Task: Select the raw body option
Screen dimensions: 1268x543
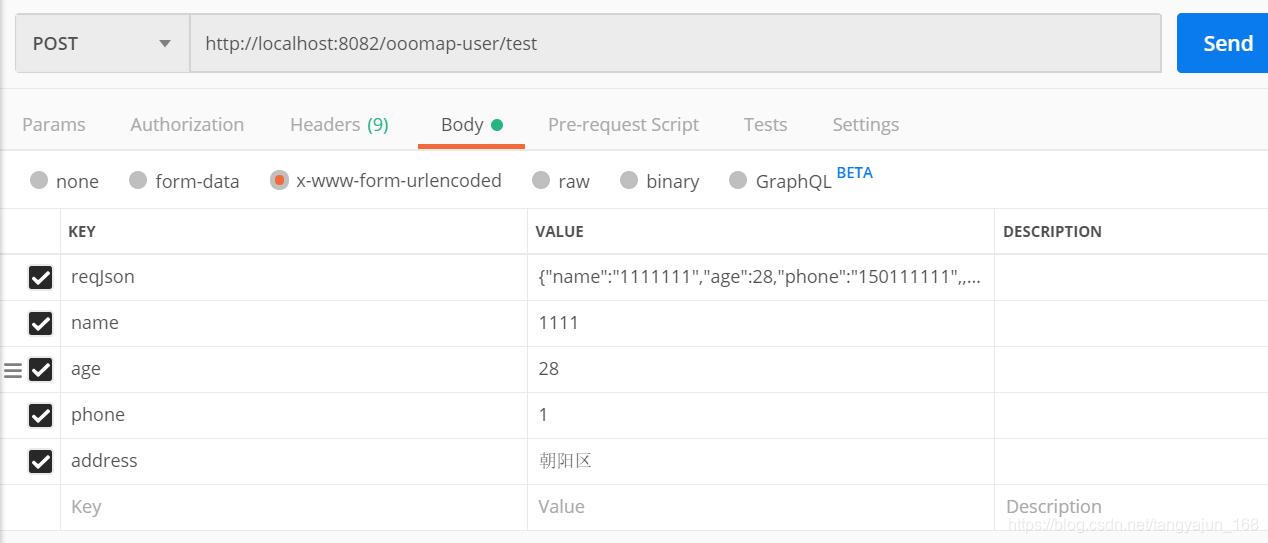Action: point(541,181)
